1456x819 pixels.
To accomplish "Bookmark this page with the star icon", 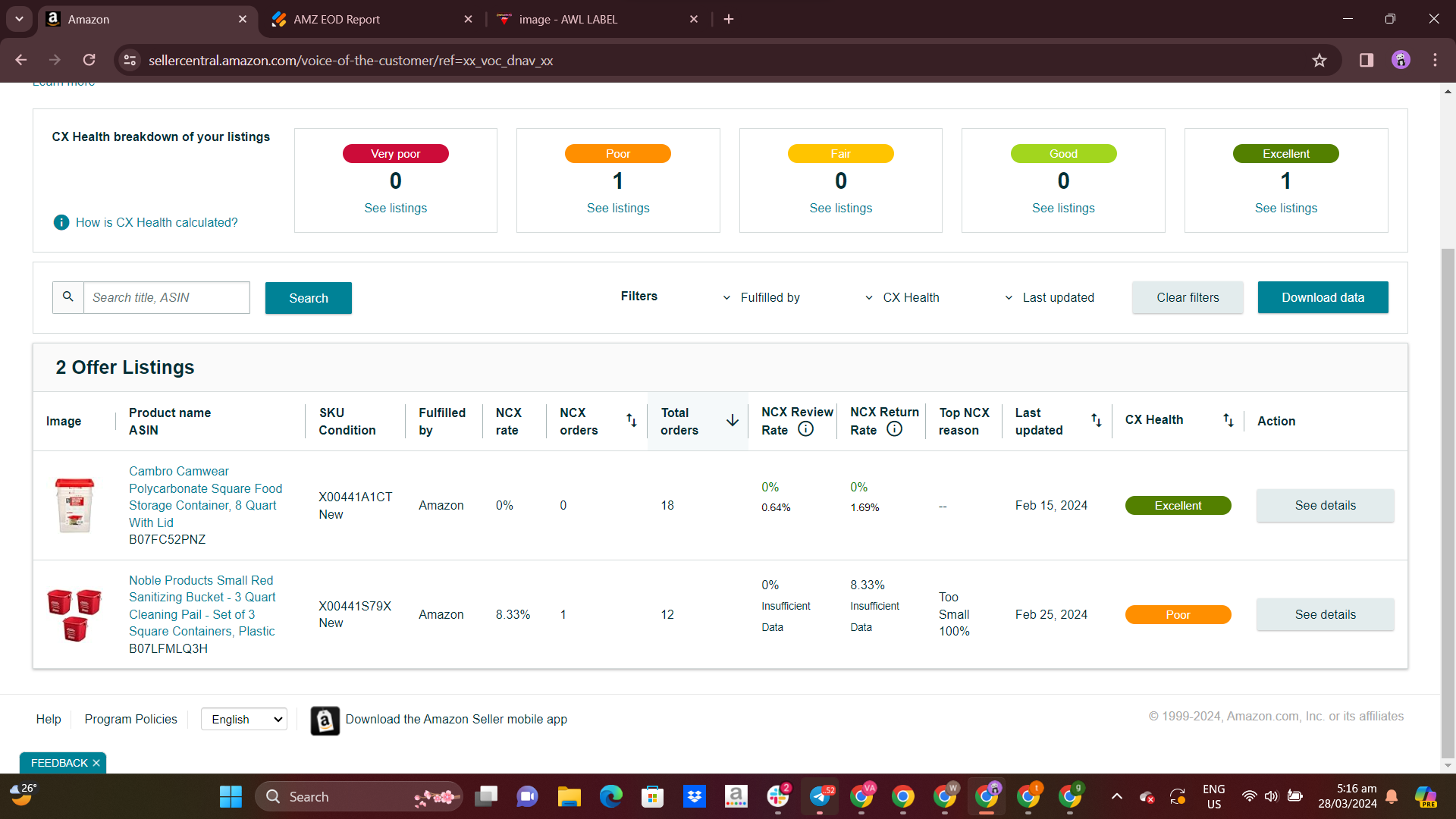I will click(x=1319, y=60).
